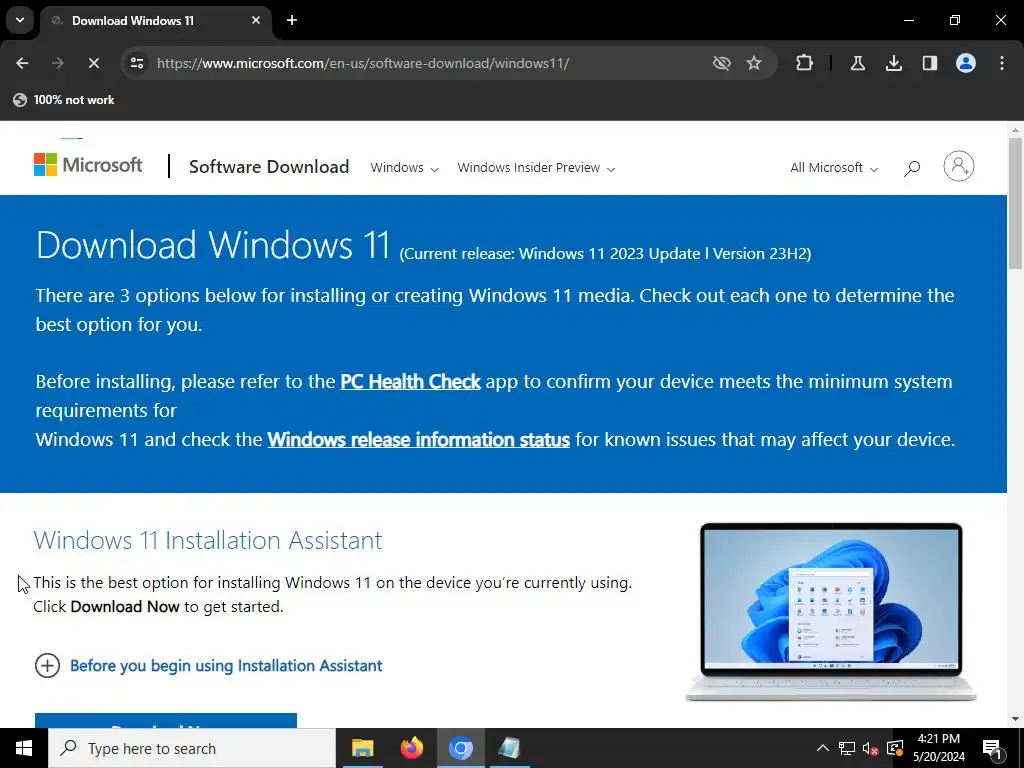Open the PC Health Check link
Screen dimensions: 1024x768
410,381
